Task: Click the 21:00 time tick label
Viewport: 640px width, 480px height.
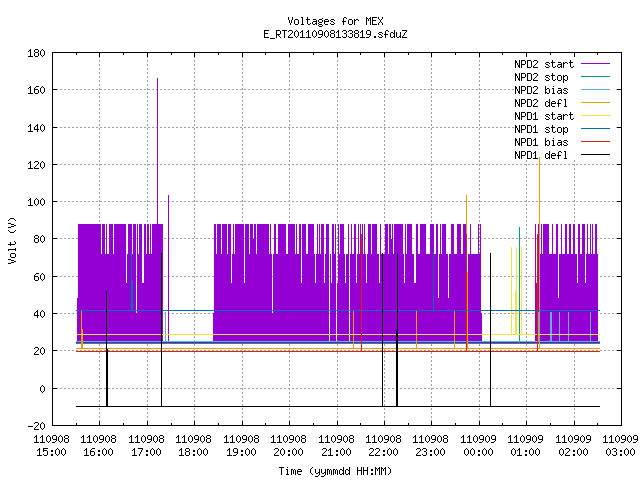Action: tap(336, 452)
